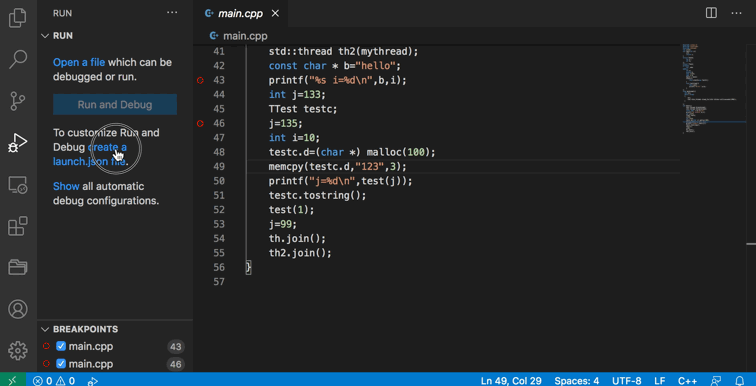Click the 'std::thread th2(mythread);' line

[x=343, y=52]
